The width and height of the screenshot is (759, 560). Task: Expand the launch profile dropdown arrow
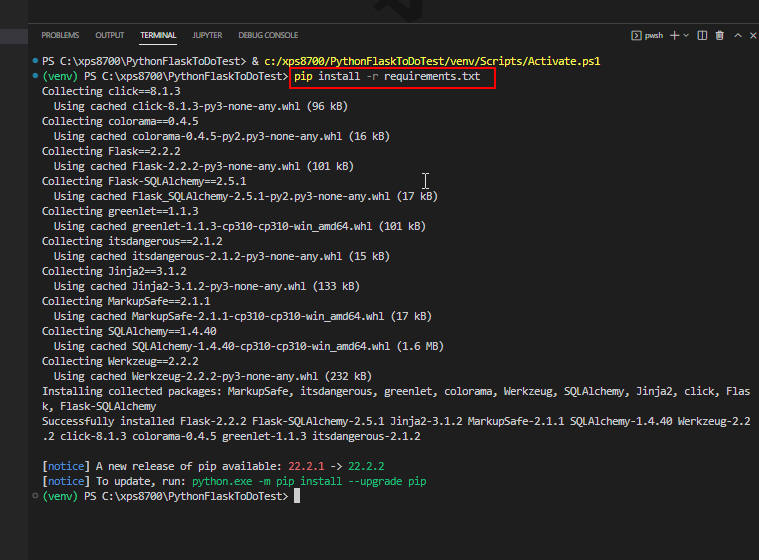(x=686, y=35)
